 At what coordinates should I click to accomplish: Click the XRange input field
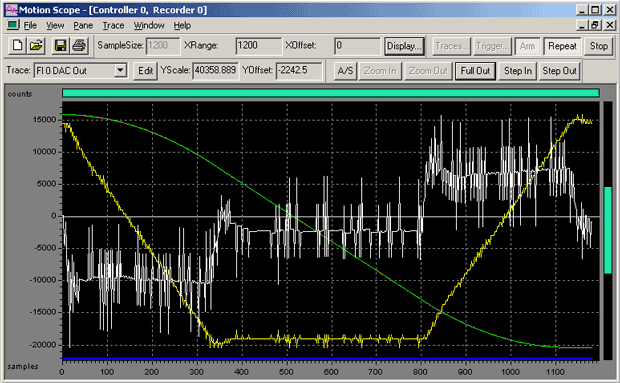point(259,46)
